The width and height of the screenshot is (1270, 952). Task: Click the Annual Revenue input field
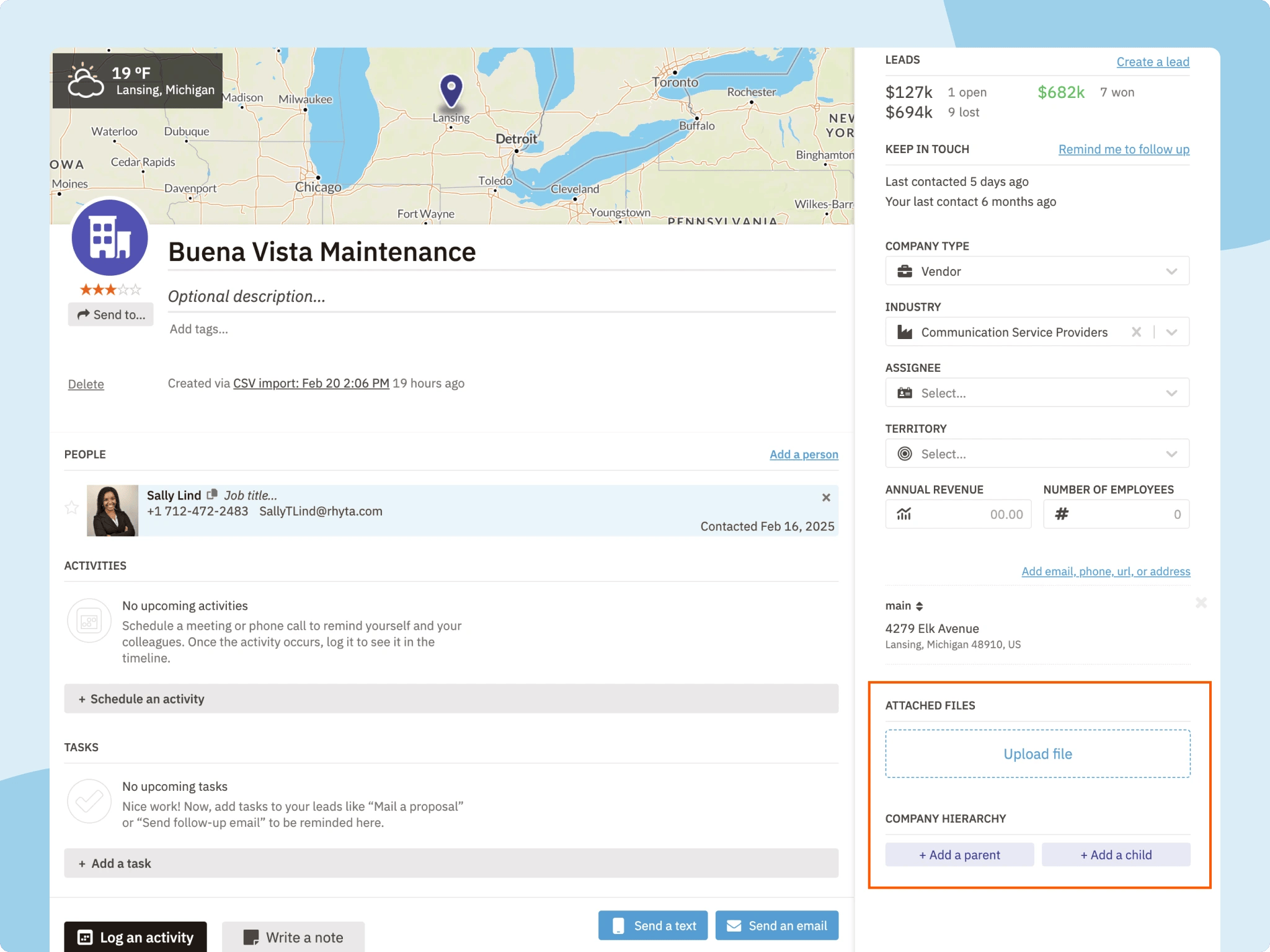[x=969, y=514]
